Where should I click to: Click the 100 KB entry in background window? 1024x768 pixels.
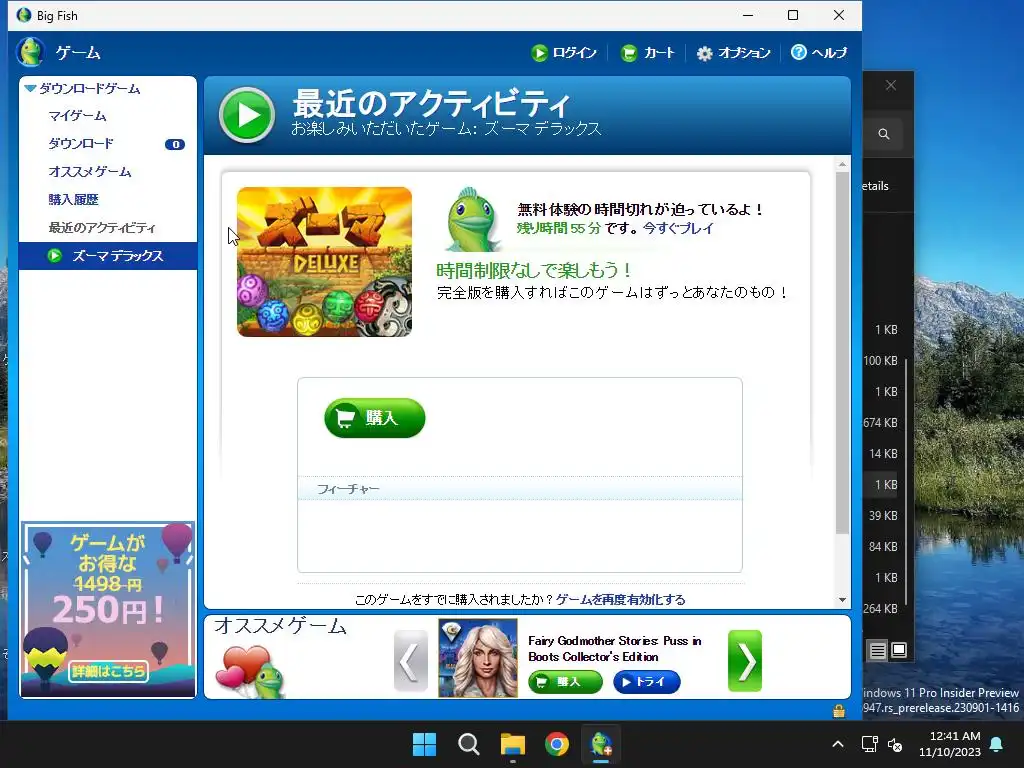(880, 360)
